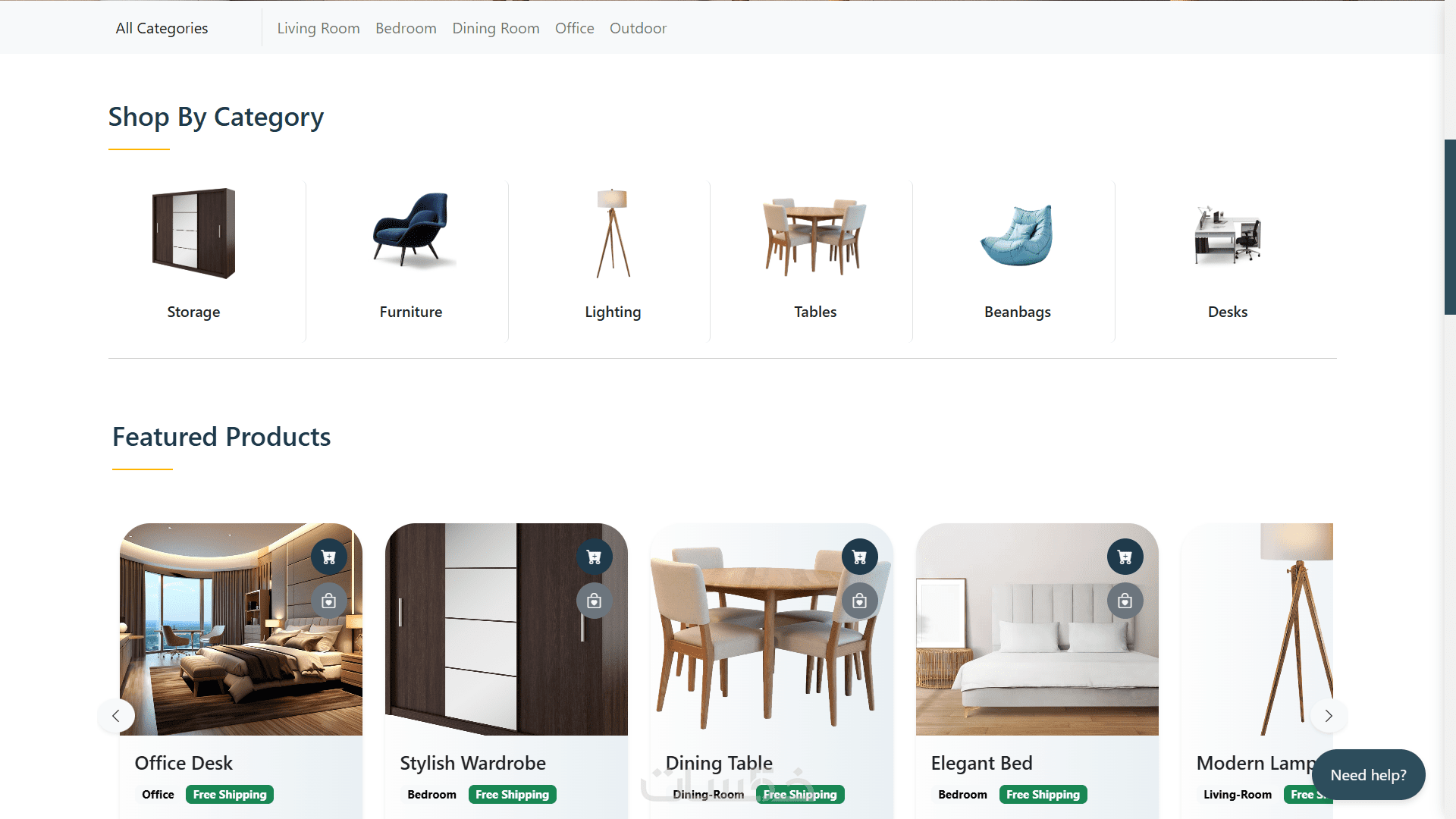The width and height of the screenshot is (1456, 819).
Task: Add Dining Table to cart icon
Action: point(859,557)
